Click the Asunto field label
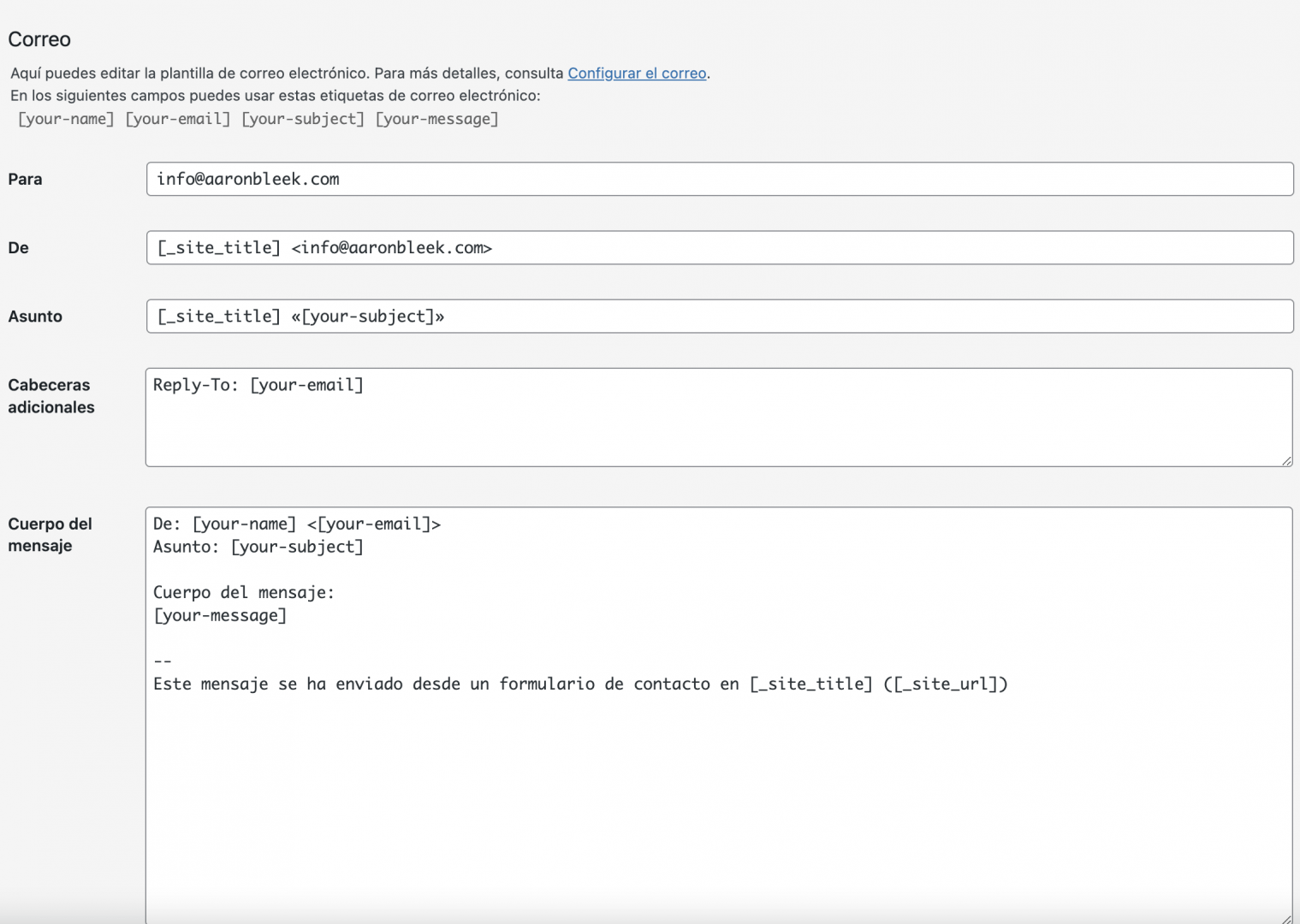The width and height of the screenshot is (1300, 924). pos(35,316)
